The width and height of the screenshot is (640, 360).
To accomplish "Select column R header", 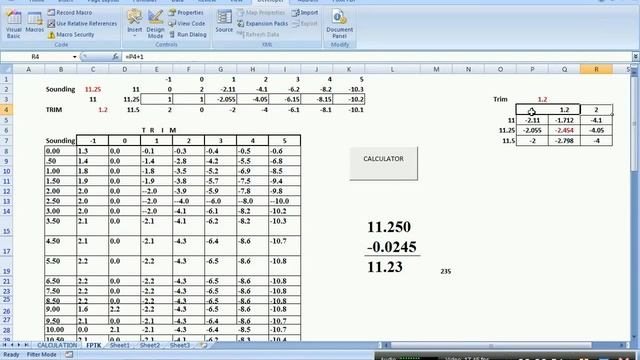I will click(x=596, y=69).
